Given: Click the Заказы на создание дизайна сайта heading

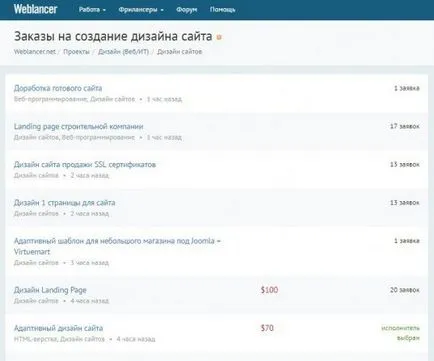Looking at the screenshot, I should (x=113, y=36).
